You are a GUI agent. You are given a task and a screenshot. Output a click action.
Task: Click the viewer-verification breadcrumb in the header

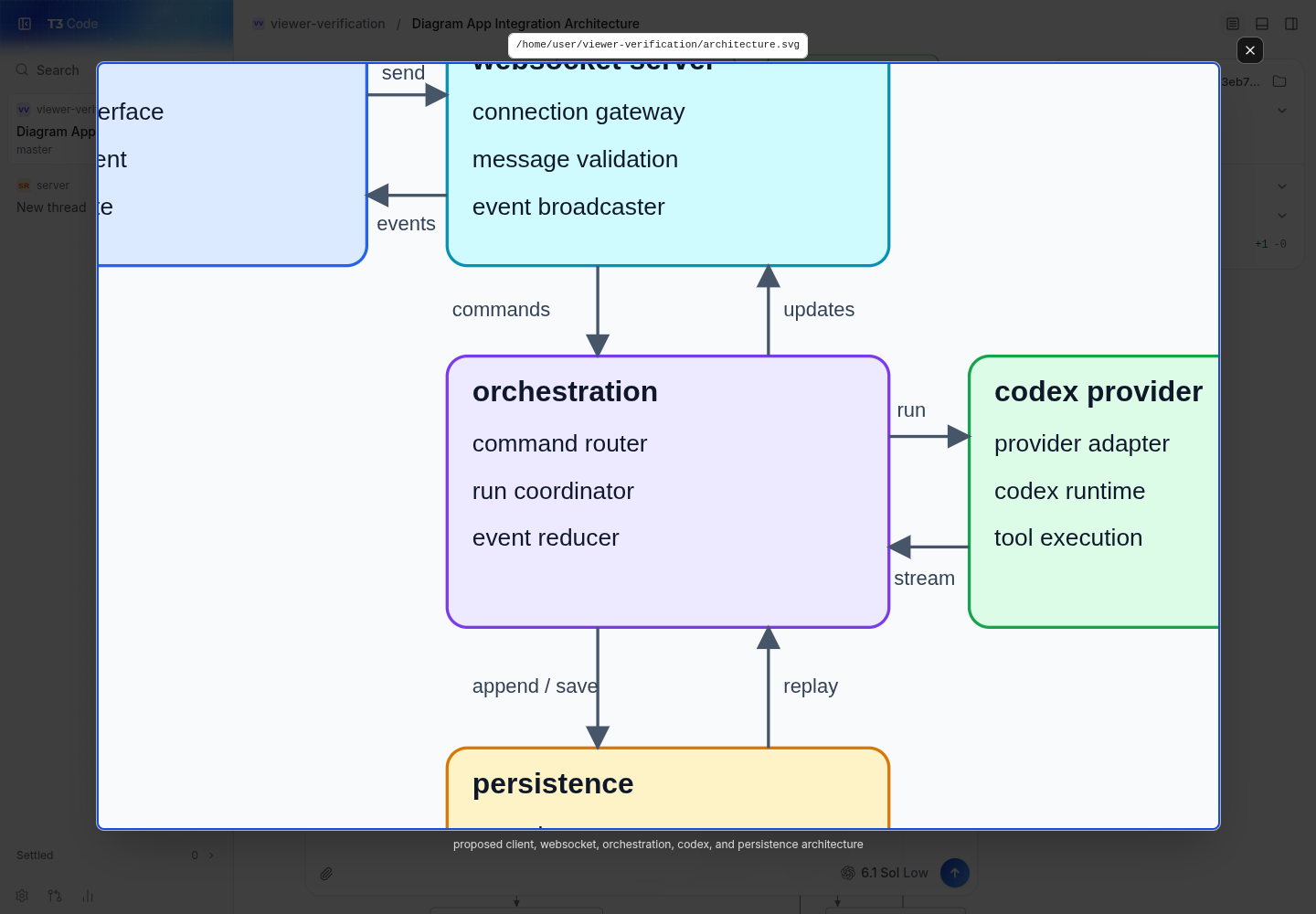(x=327, y=24)
